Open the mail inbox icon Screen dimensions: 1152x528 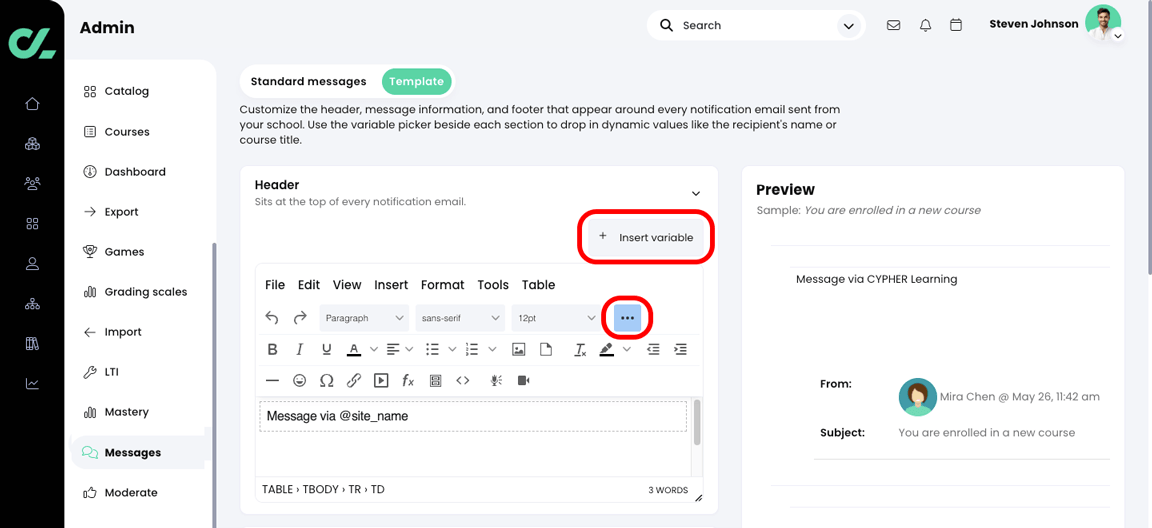coord(893,25)
